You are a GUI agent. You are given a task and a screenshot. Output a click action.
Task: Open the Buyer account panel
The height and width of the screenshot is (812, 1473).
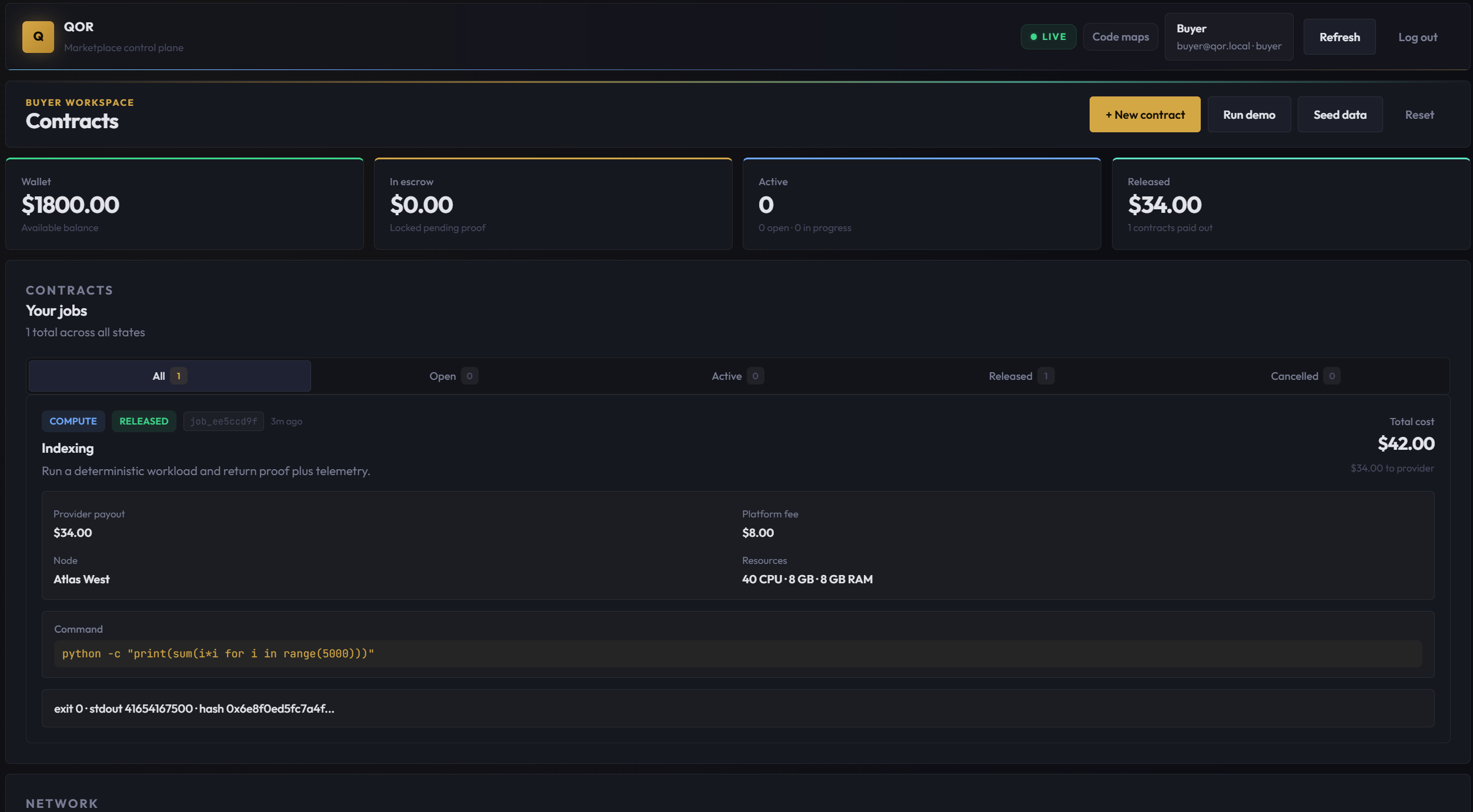pos(1228,37)
